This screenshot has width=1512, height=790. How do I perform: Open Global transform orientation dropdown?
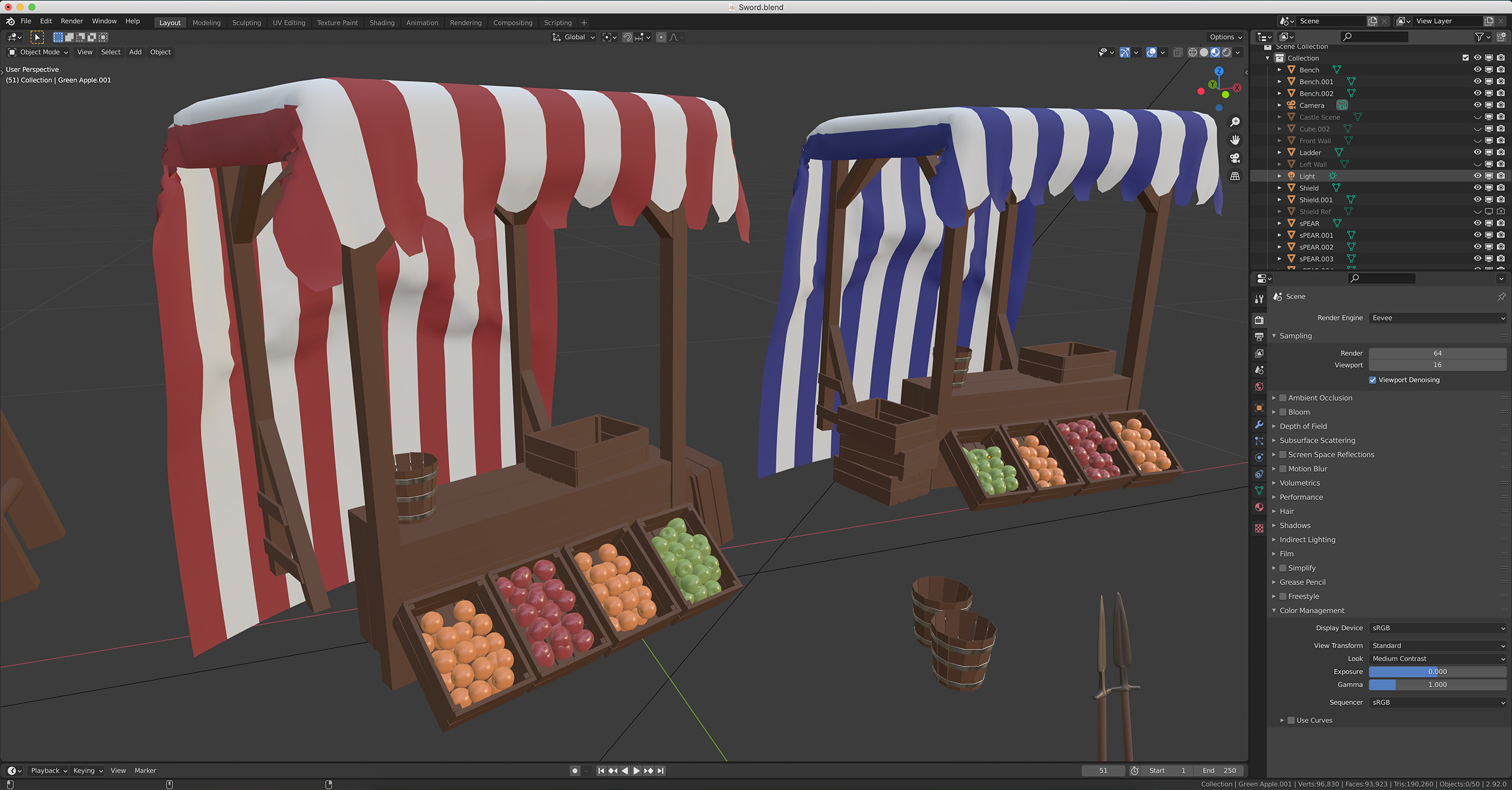573,37
